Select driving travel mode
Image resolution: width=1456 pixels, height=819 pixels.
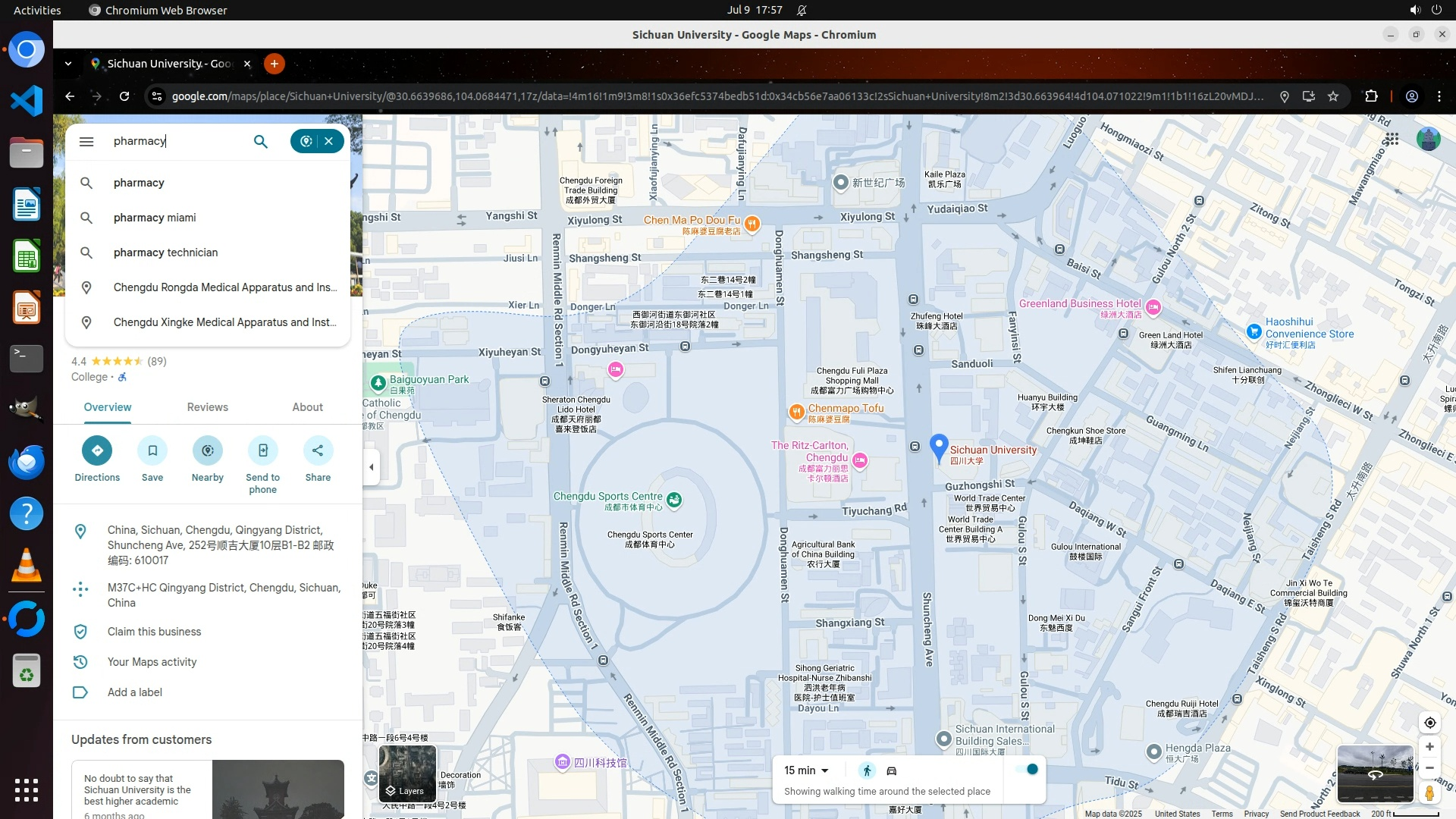pos(892,770)
